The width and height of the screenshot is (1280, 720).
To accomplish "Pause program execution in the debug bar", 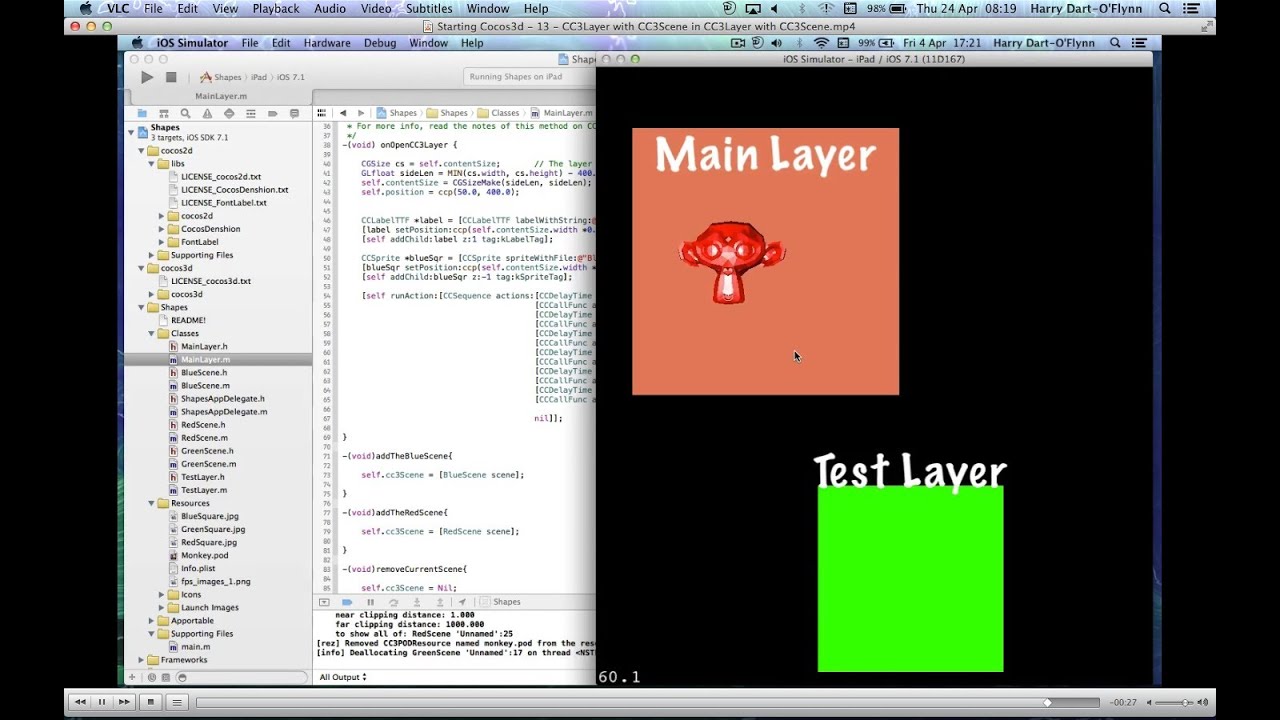I will click(370, 602).
